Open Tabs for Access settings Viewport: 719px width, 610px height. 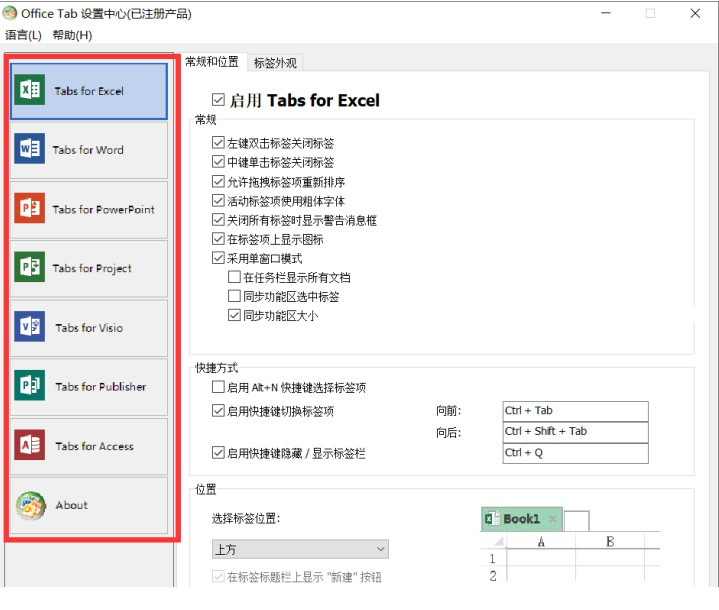click(x=89, y=446)
